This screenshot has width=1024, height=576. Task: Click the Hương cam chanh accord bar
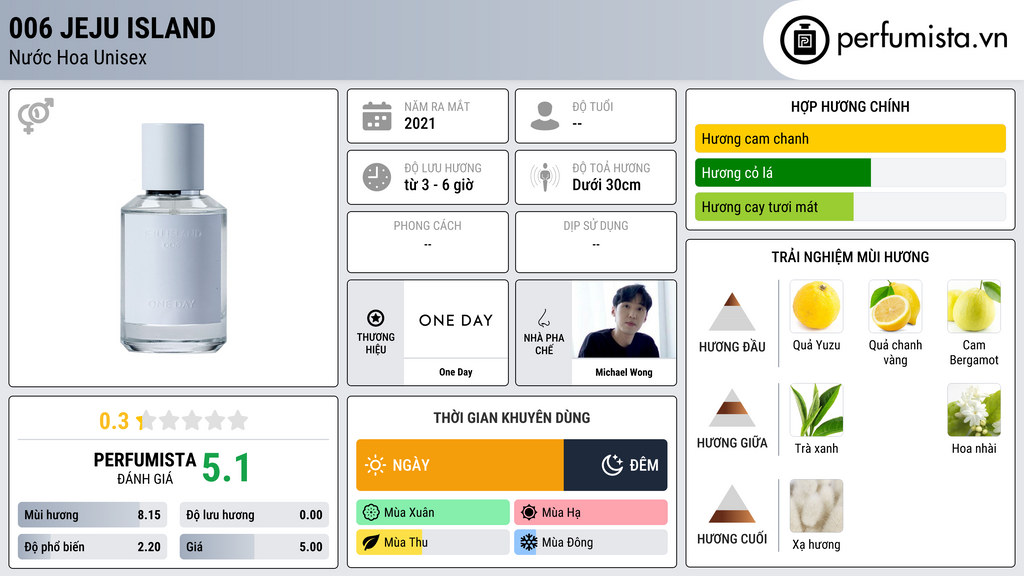tap(850, 138)
